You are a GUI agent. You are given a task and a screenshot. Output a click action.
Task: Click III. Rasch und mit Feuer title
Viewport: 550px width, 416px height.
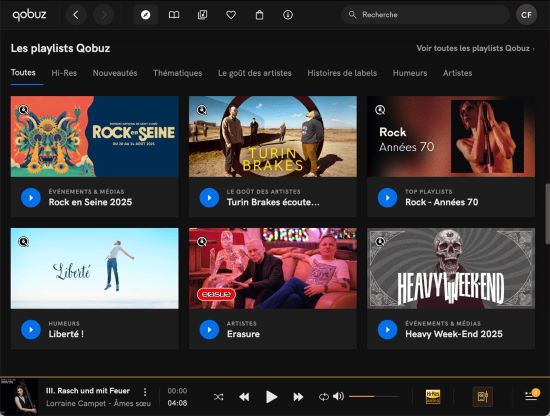pos(88,391)
